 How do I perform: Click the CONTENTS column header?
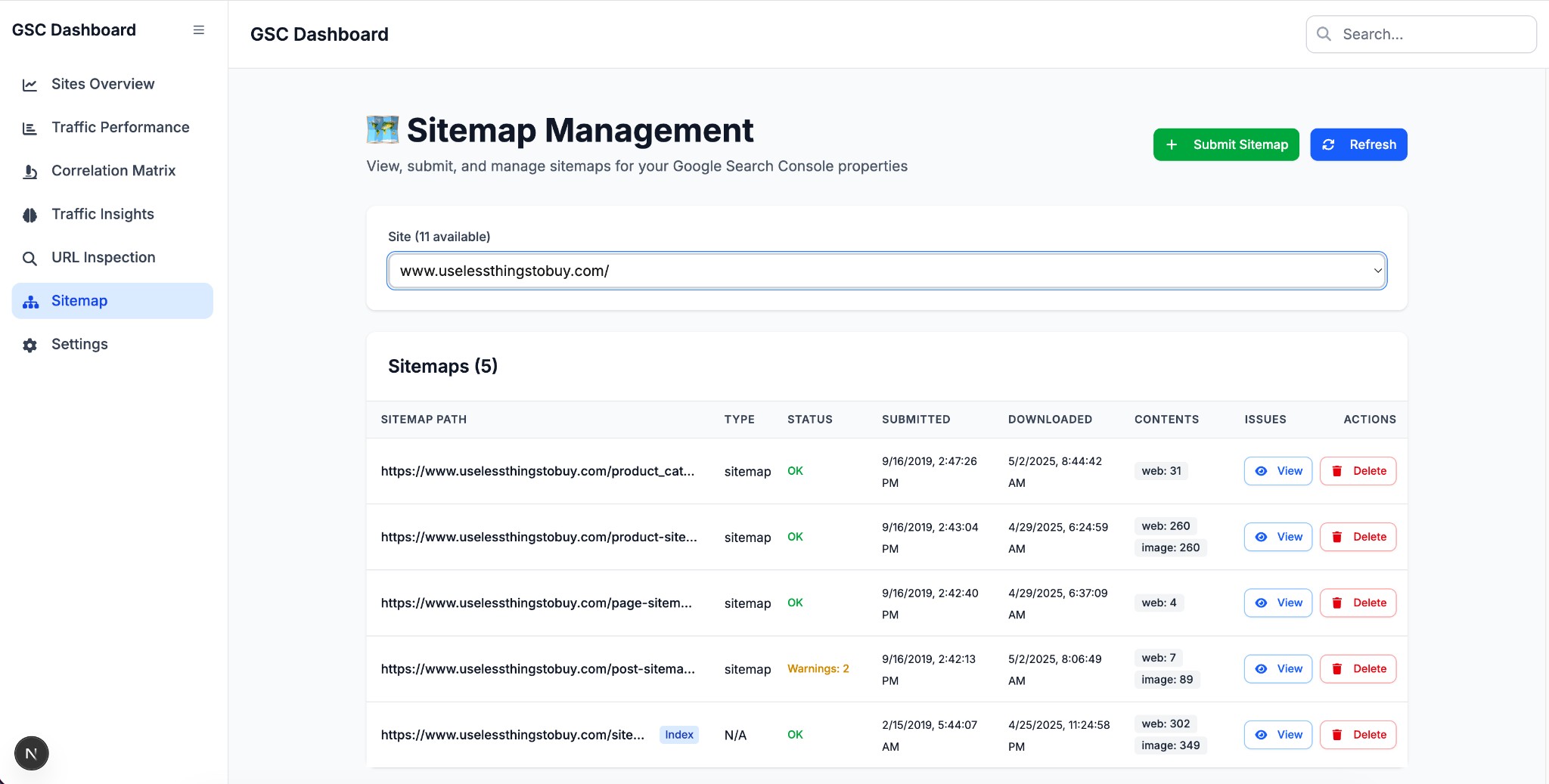tap(1166, 420)
